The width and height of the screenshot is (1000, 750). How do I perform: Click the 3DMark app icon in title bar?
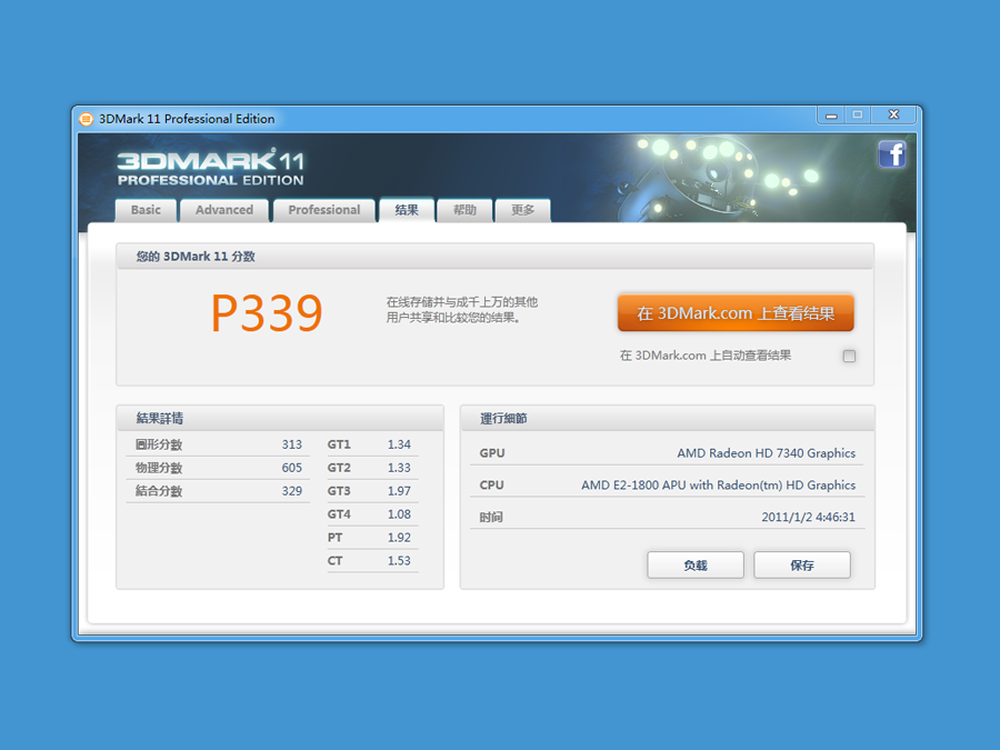coord(86,119)
